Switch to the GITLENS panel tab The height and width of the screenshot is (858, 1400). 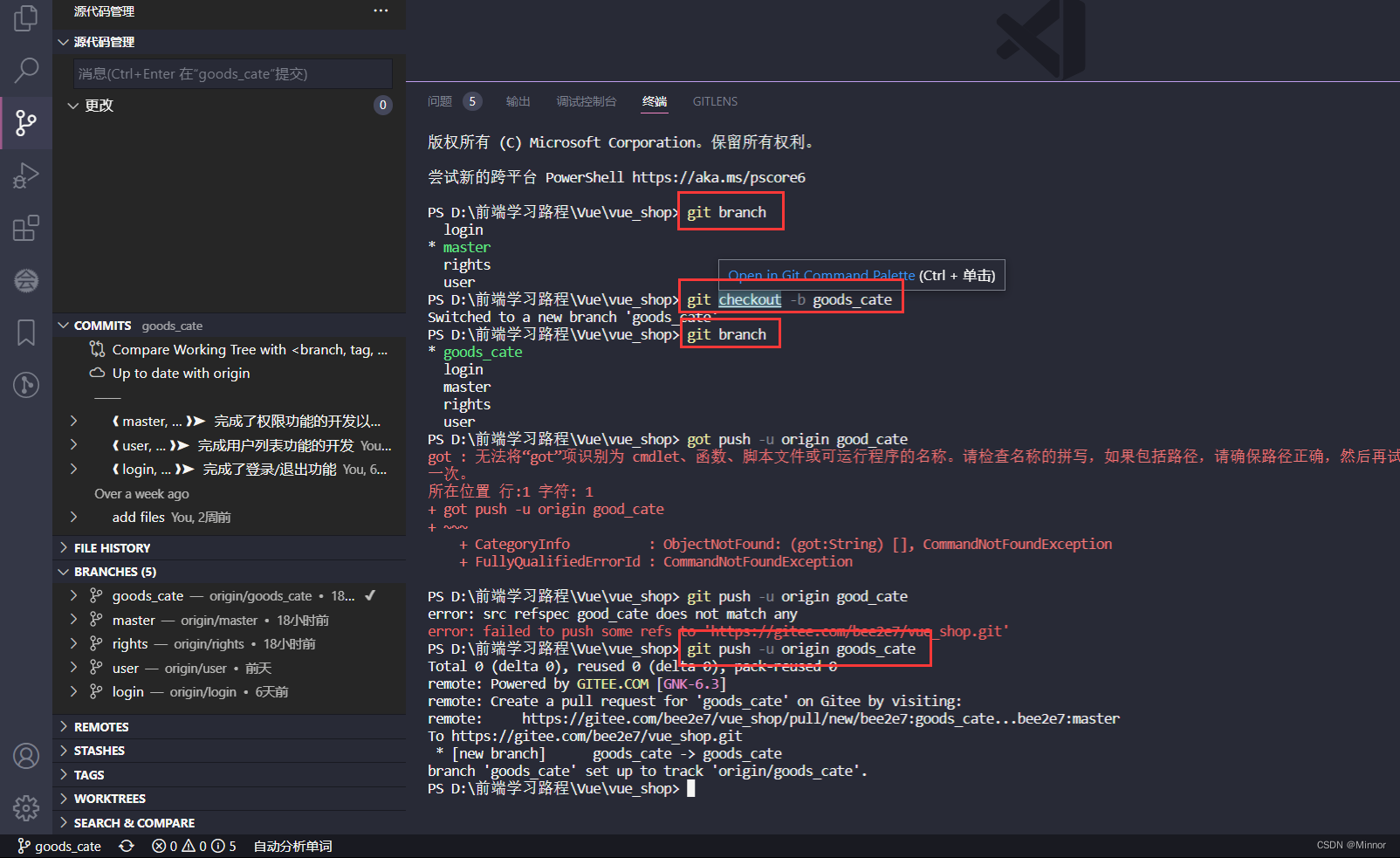click(715, 101)
